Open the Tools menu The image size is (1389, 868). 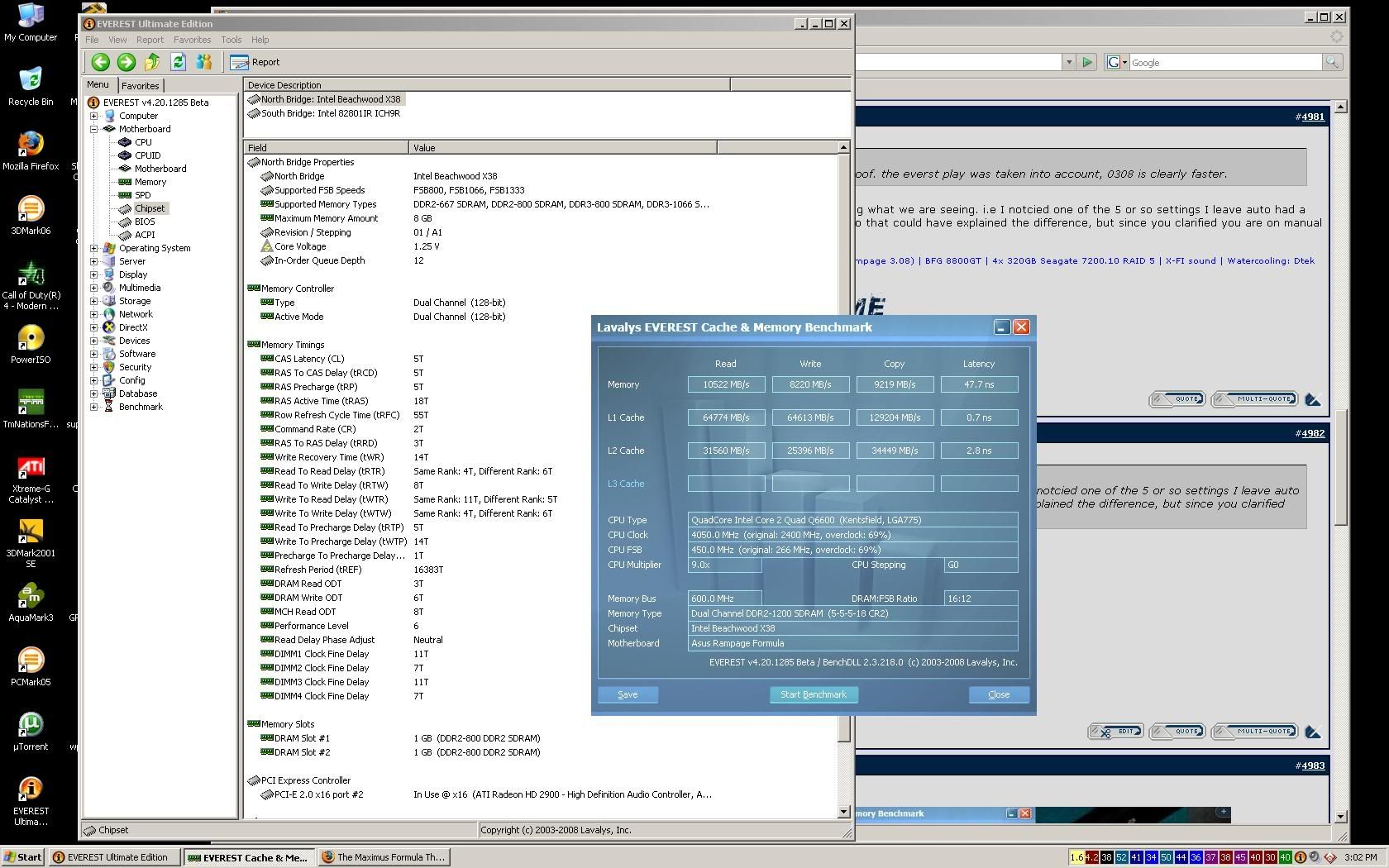[x=231, y=40]
